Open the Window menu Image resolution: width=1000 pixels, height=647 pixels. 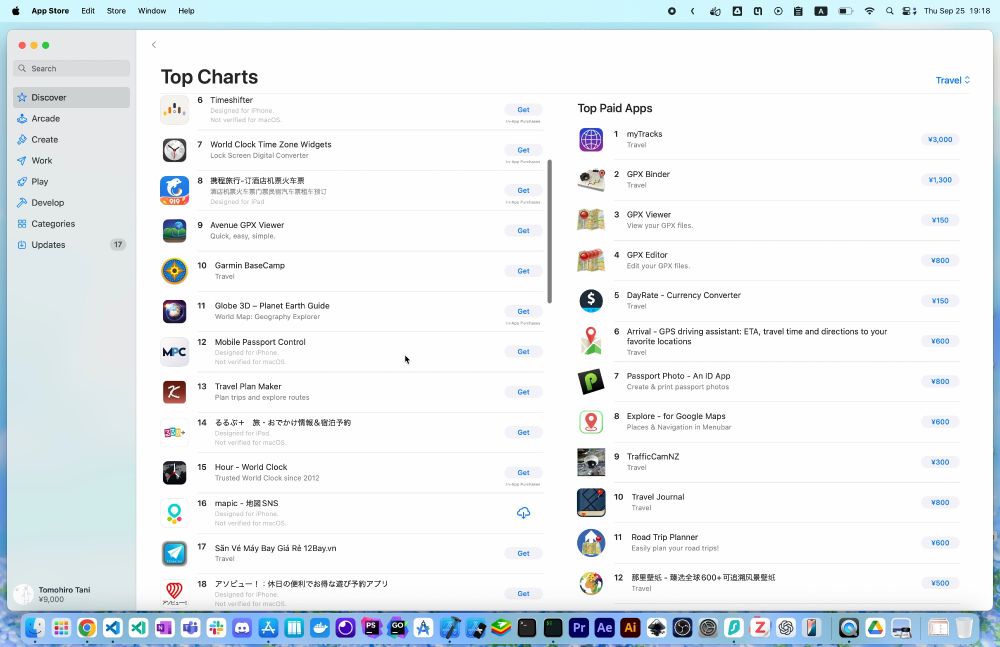click(152, 11)
